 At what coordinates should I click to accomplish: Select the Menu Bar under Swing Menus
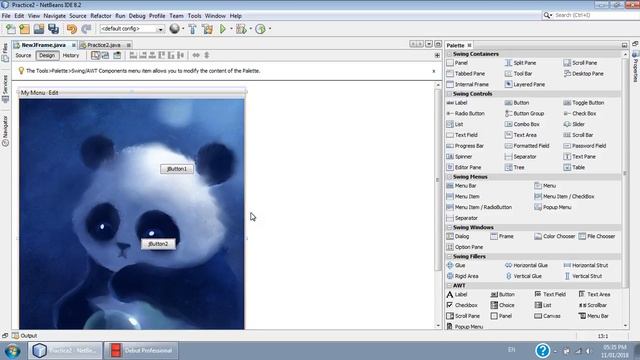461,186
